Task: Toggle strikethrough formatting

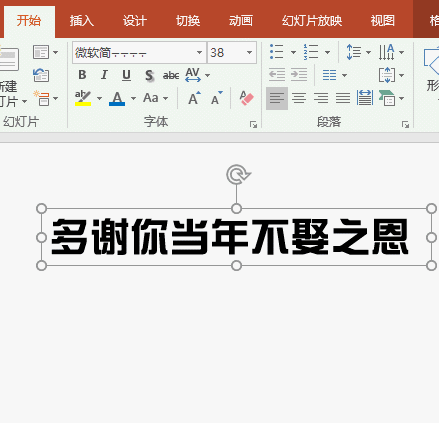Action: click(171, 76)
